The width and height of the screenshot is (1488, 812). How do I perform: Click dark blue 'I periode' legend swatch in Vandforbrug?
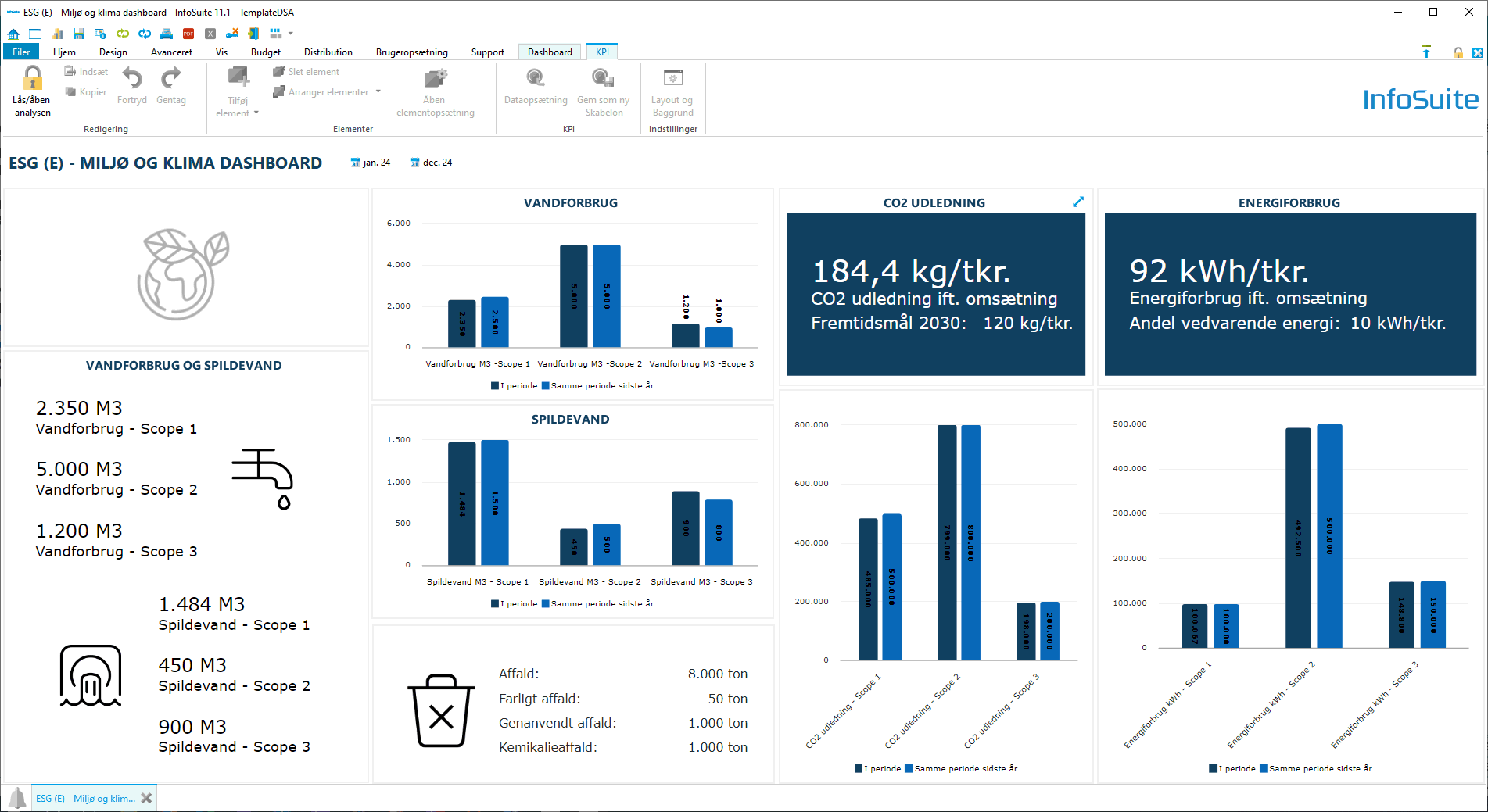click(x=495, y=386)
